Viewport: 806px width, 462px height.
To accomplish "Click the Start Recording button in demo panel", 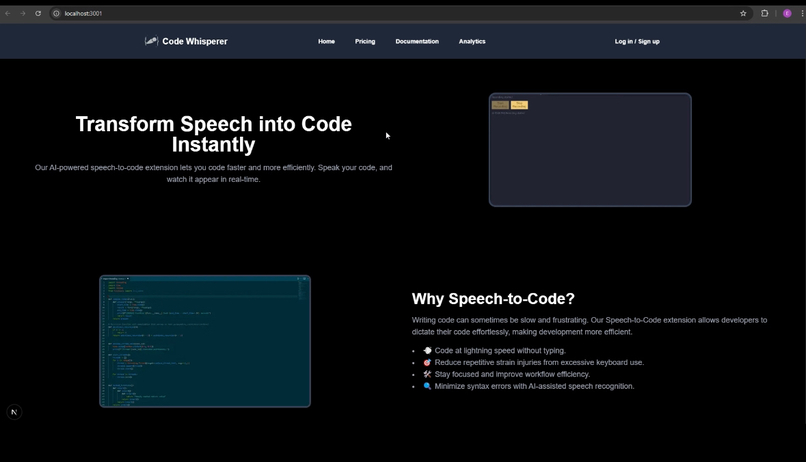I will tap(500, 105).
